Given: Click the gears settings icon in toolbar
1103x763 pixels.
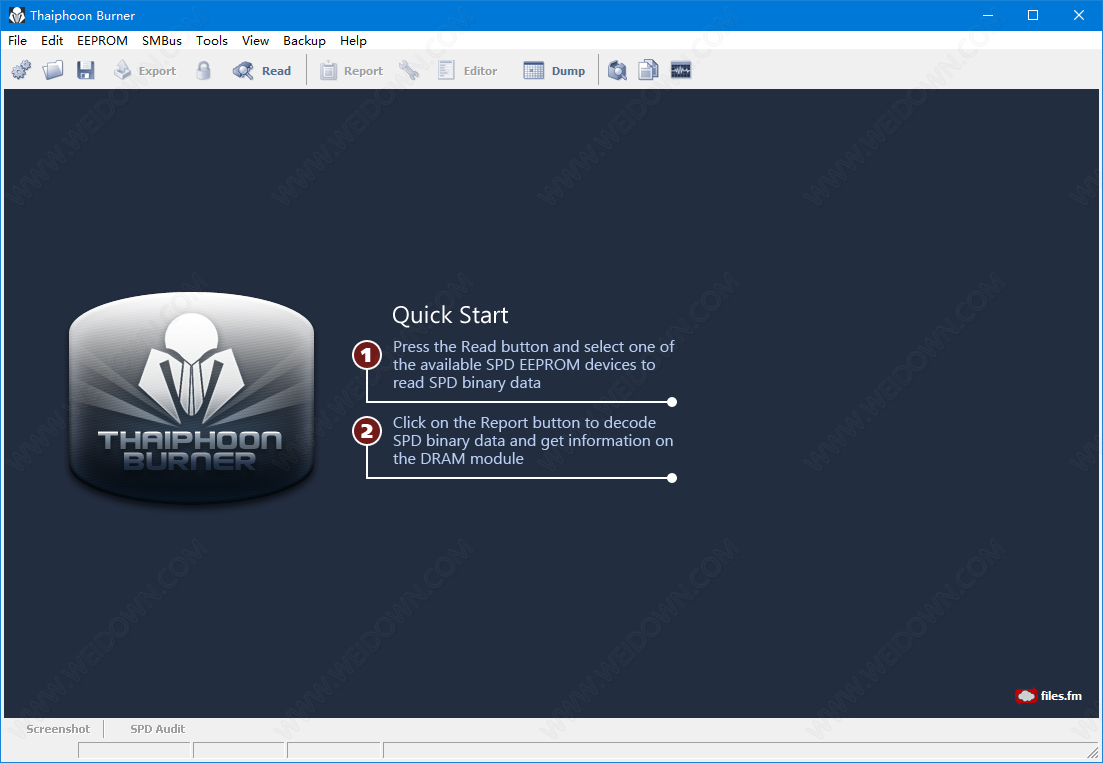Looking at the screenshot, I should click(21, 70).
